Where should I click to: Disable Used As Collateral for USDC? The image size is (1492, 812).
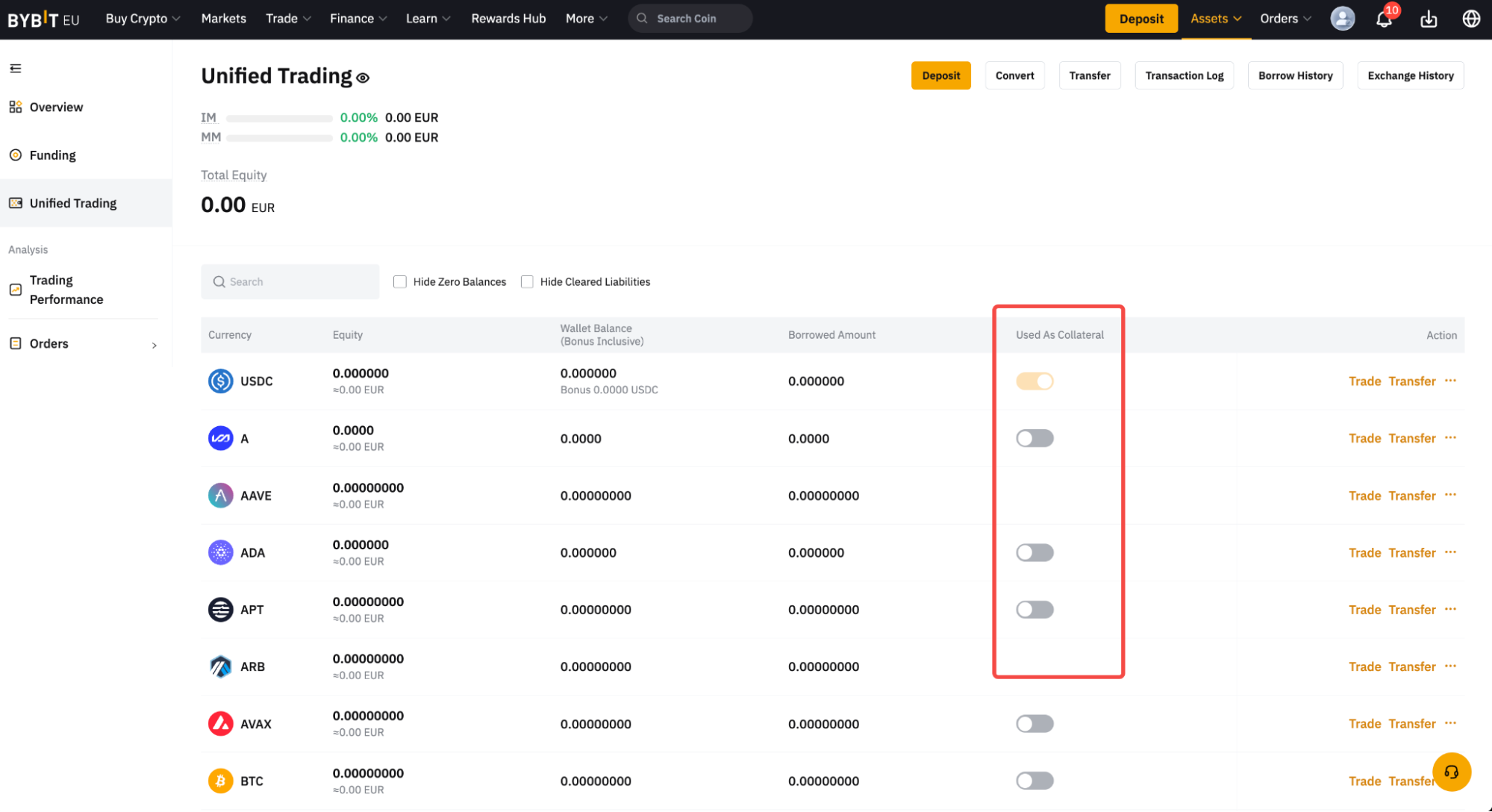pyautogui.click(x=1034, y=381)
